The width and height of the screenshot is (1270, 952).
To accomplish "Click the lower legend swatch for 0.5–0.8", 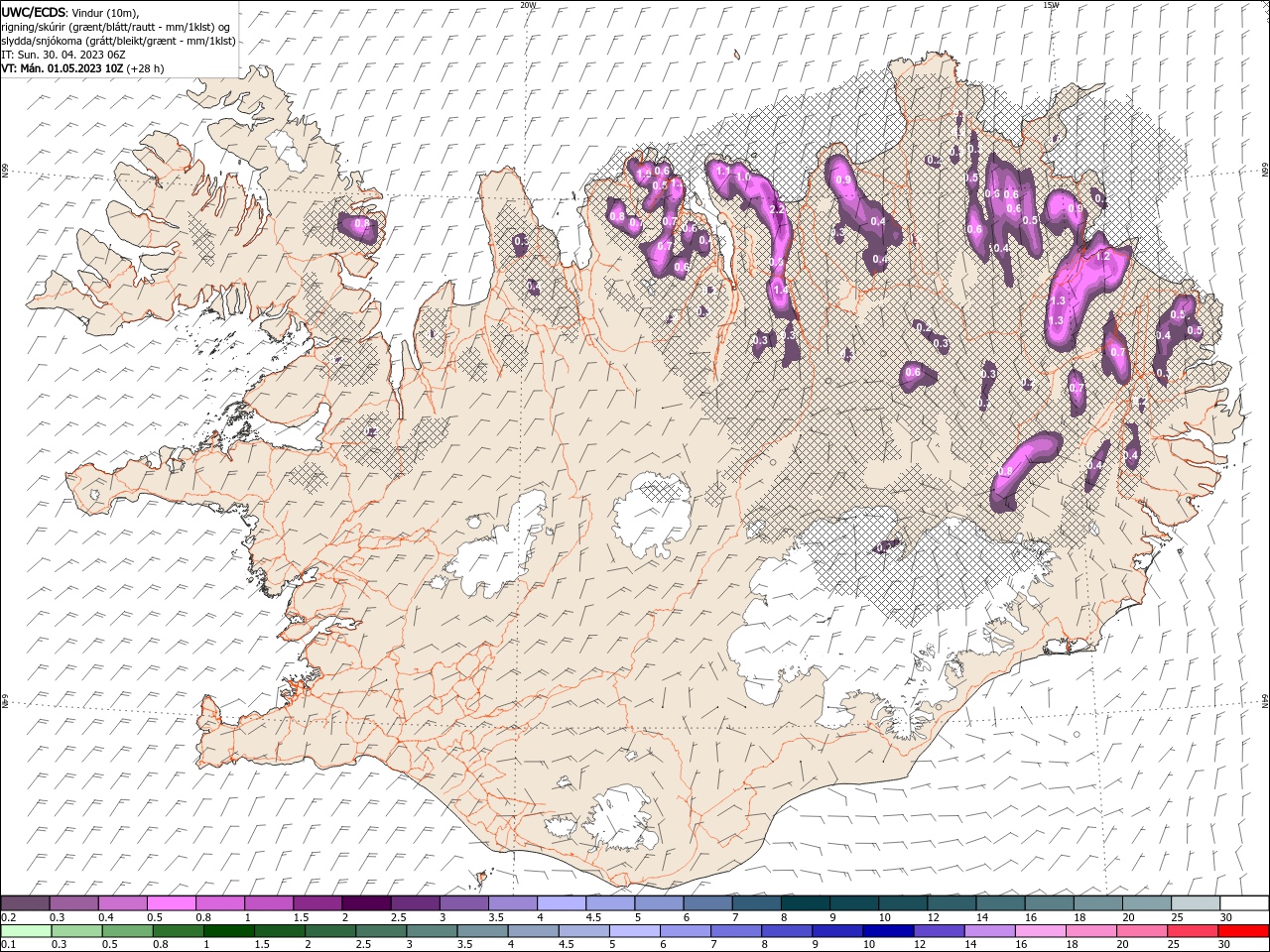I will [128, 931].
